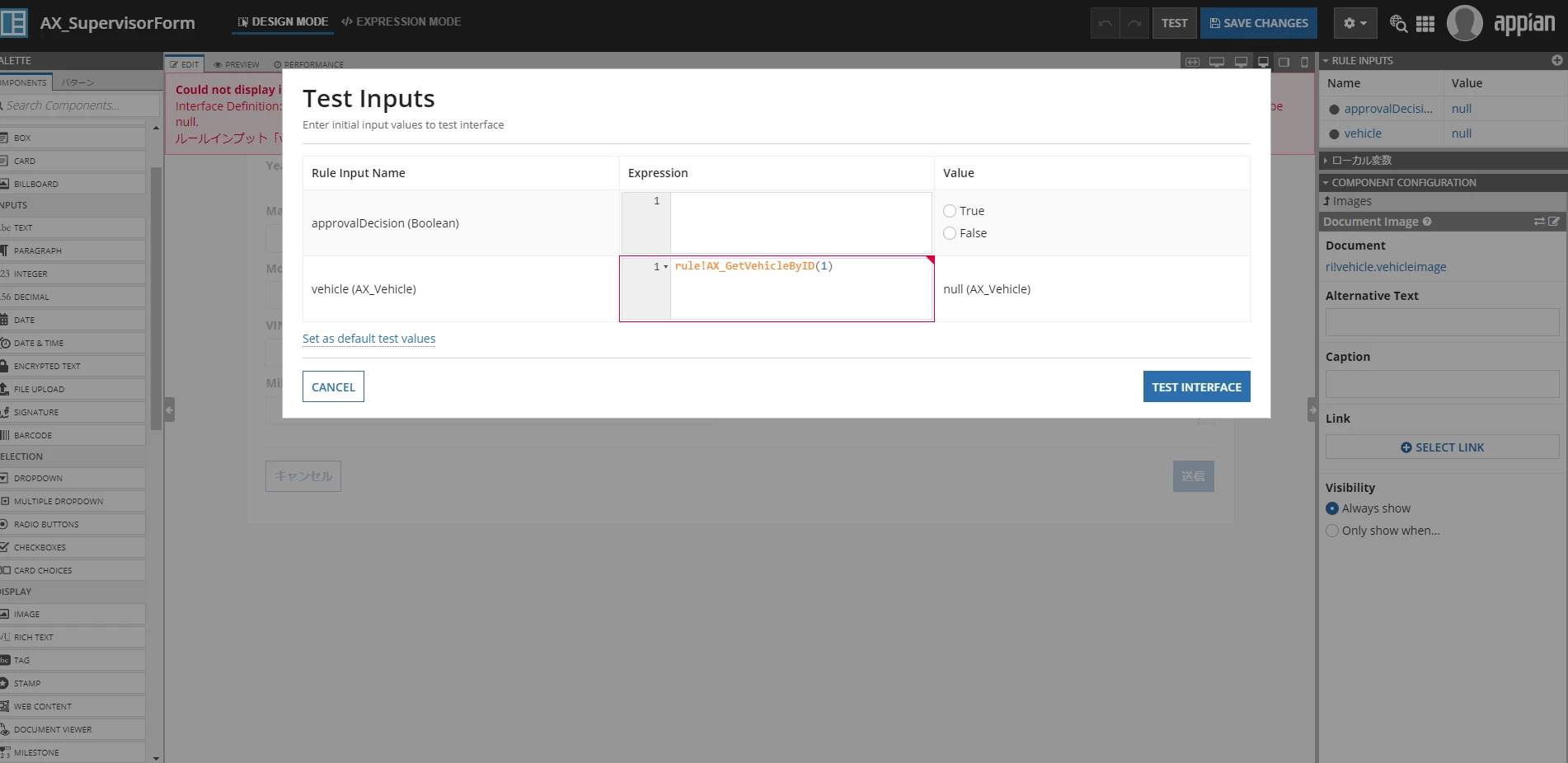Click the undo arrow icon
1568x763 pixels.
point(1105,23)
